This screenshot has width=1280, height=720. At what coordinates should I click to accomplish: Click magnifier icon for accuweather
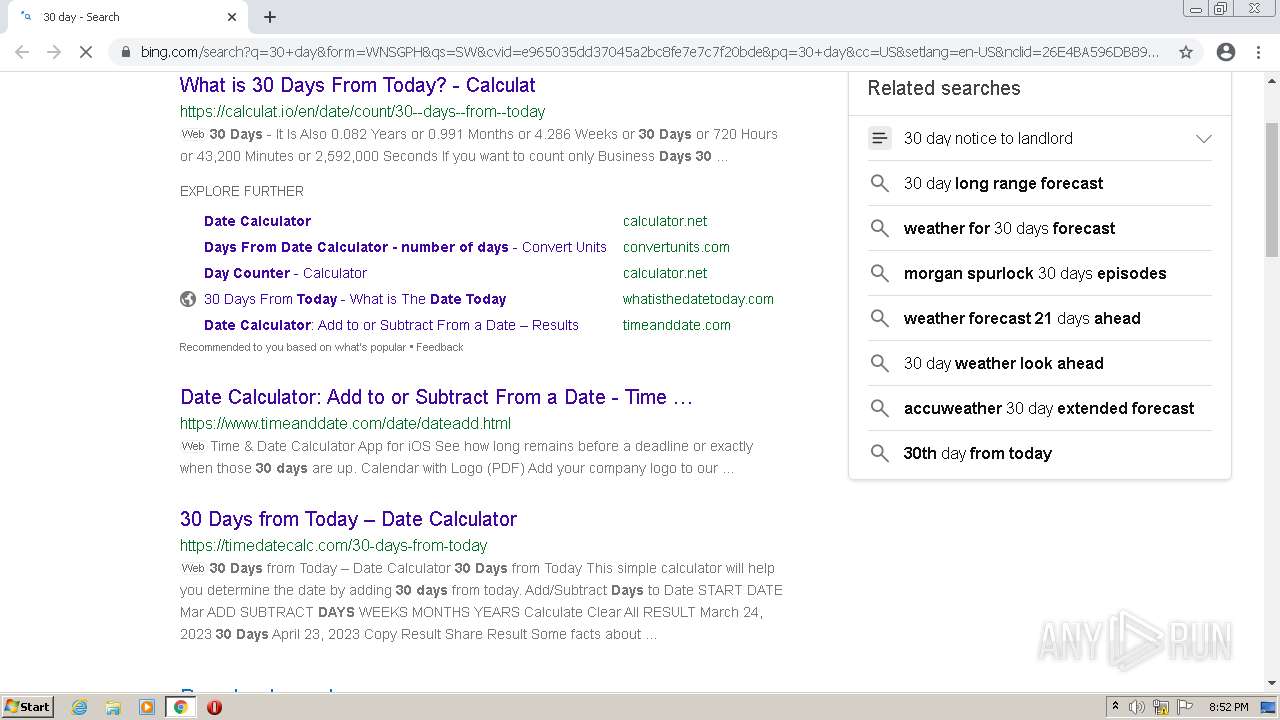tap(879, 408)
